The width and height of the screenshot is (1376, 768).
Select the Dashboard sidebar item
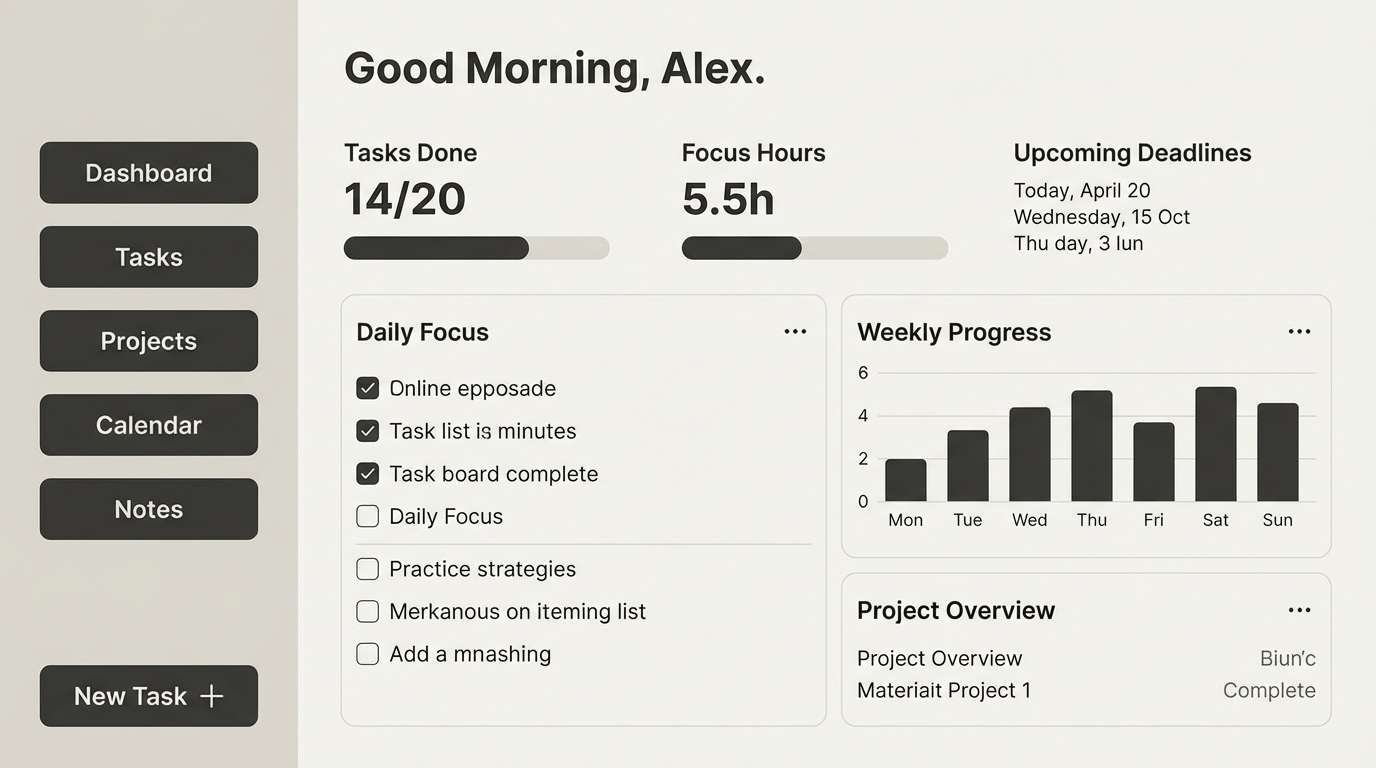[148, 172]
